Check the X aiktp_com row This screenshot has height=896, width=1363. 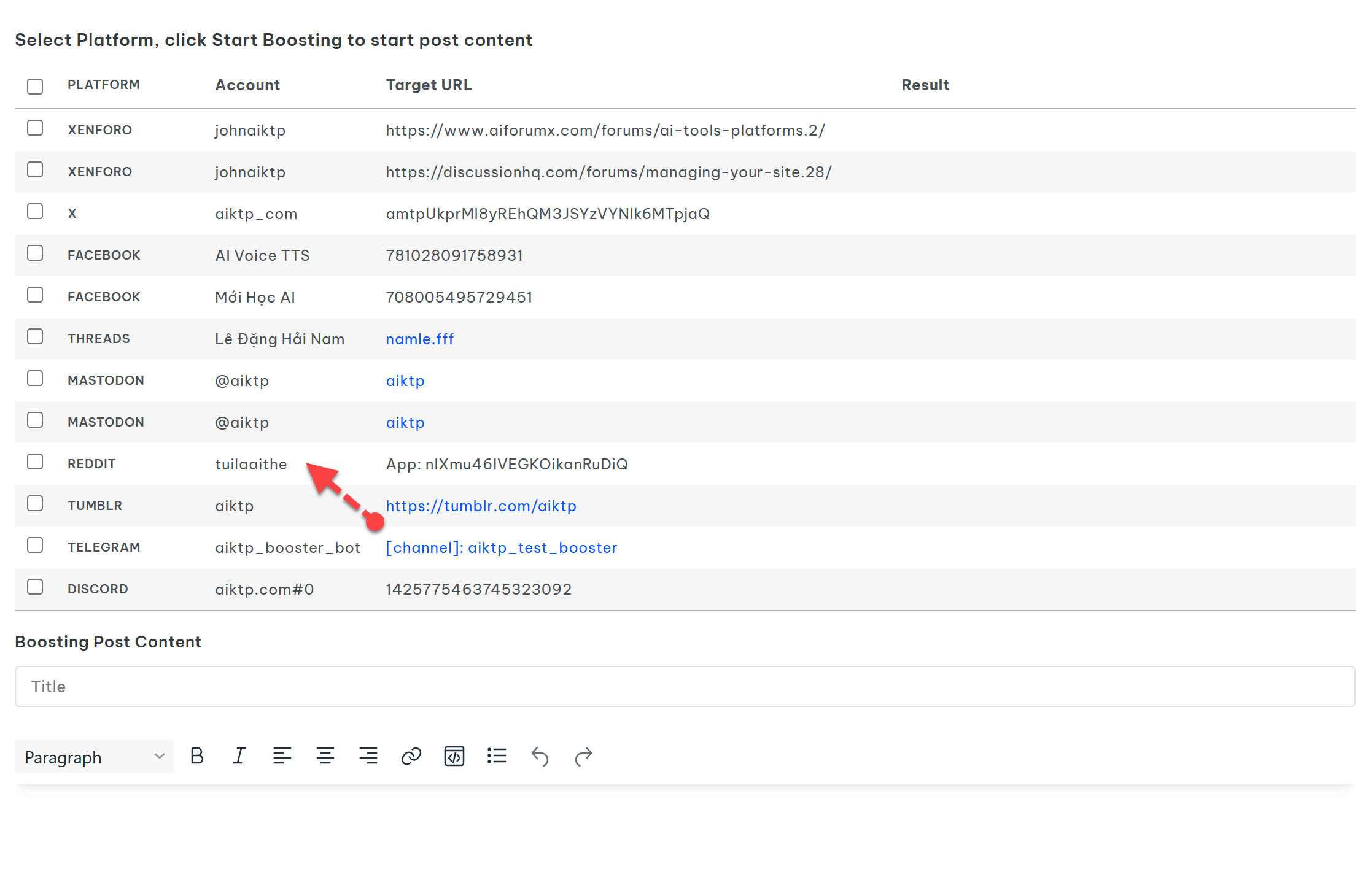pyautogui.click(x=35, y=211)
